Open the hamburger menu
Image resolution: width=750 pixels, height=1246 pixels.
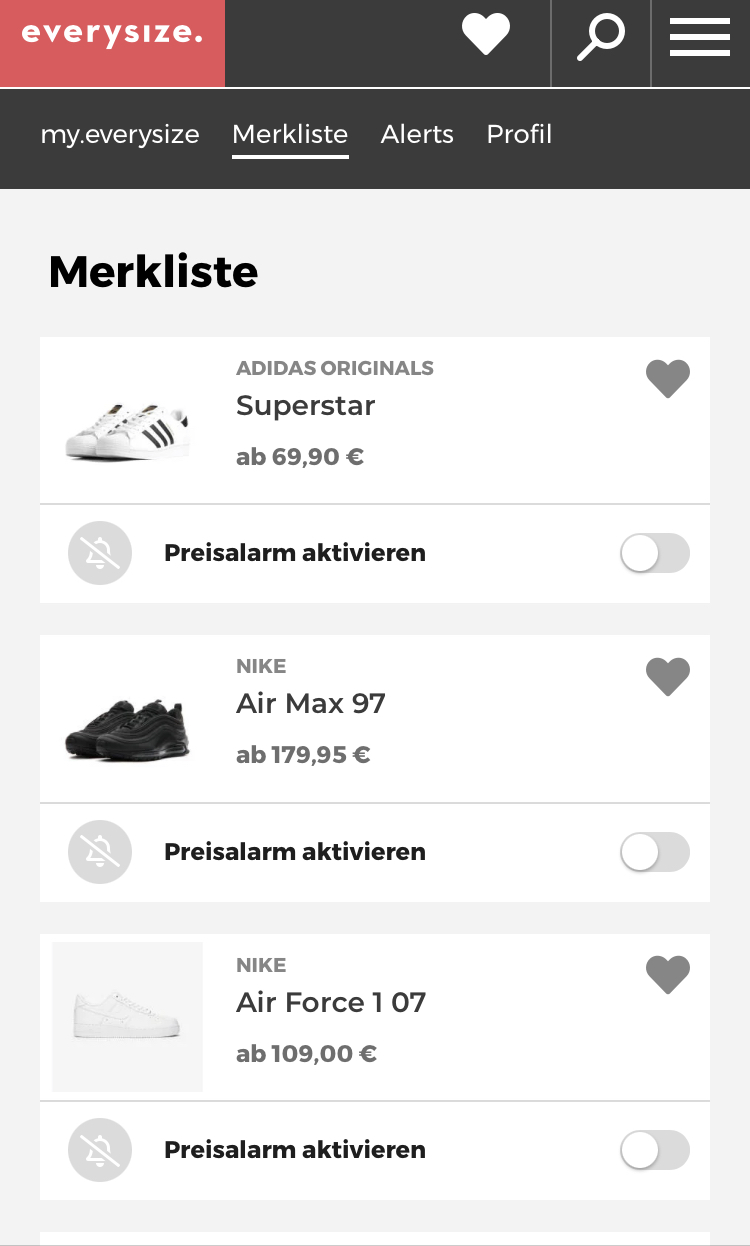coord(700,37)
